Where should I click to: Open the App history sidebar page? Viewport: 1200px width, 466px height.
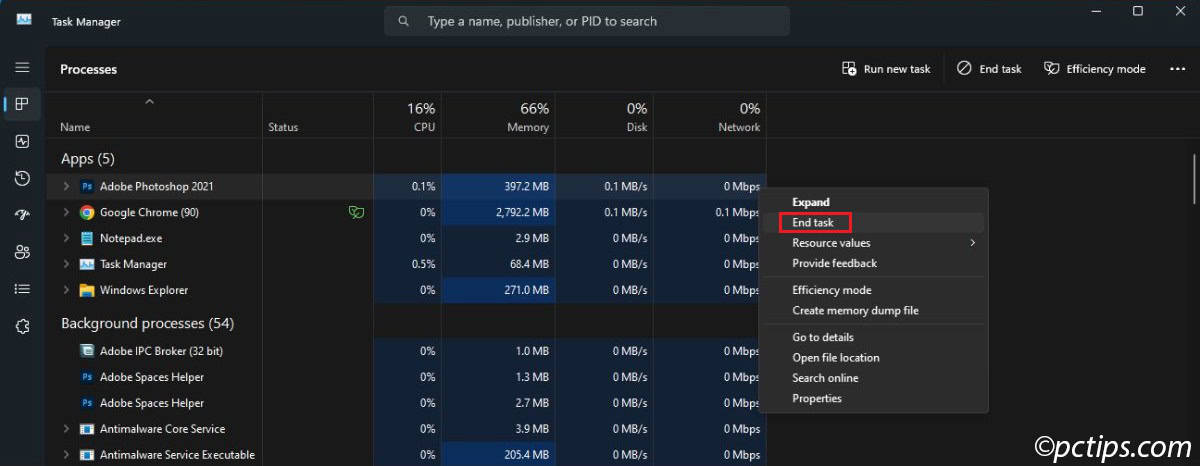pos(22,178)
